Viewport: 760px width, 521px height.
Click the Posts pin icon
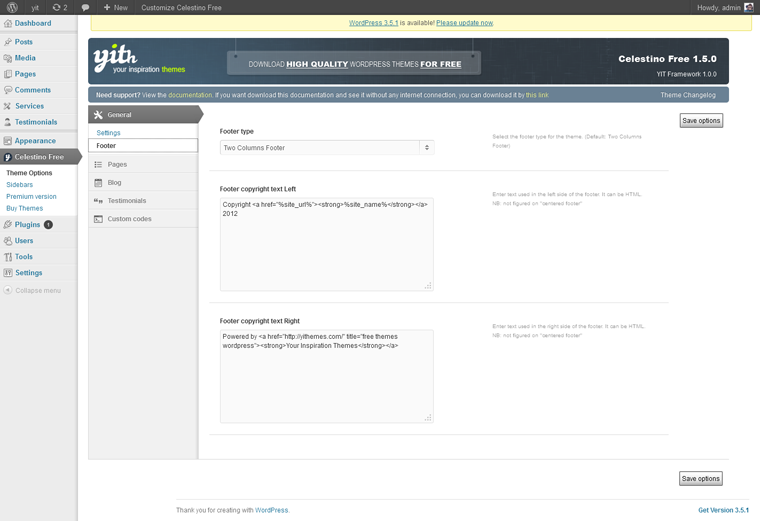tap(8, 42)
